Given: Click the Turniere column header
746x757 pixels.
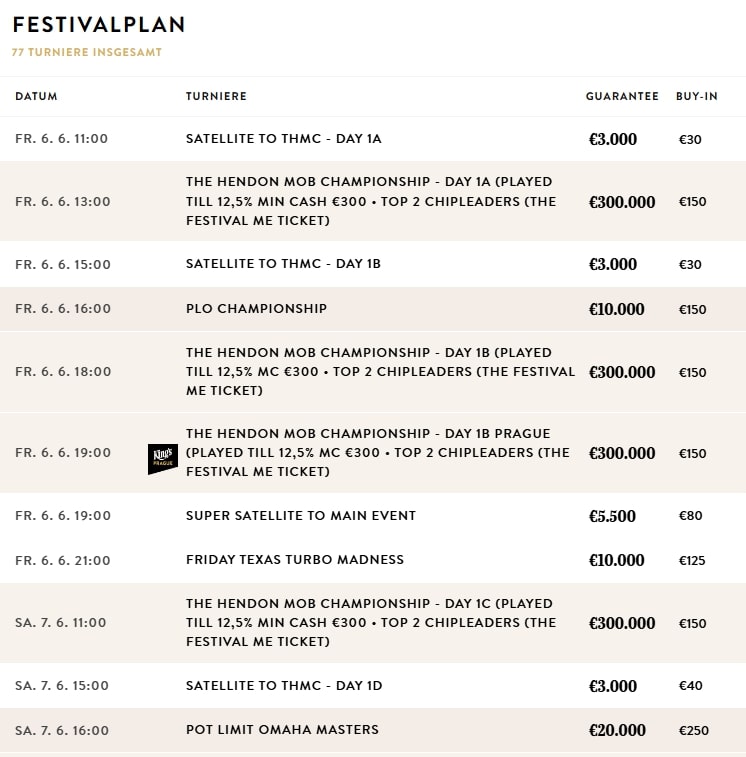Looking at the screenshot, I should [x=216, y=97].
